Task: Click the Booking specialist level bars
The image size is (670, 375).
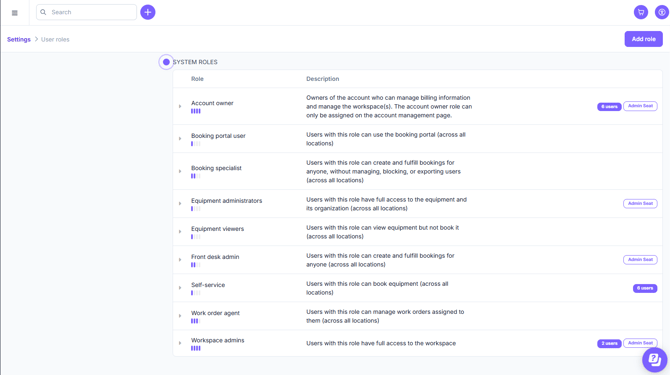Action: click(196, 176)
